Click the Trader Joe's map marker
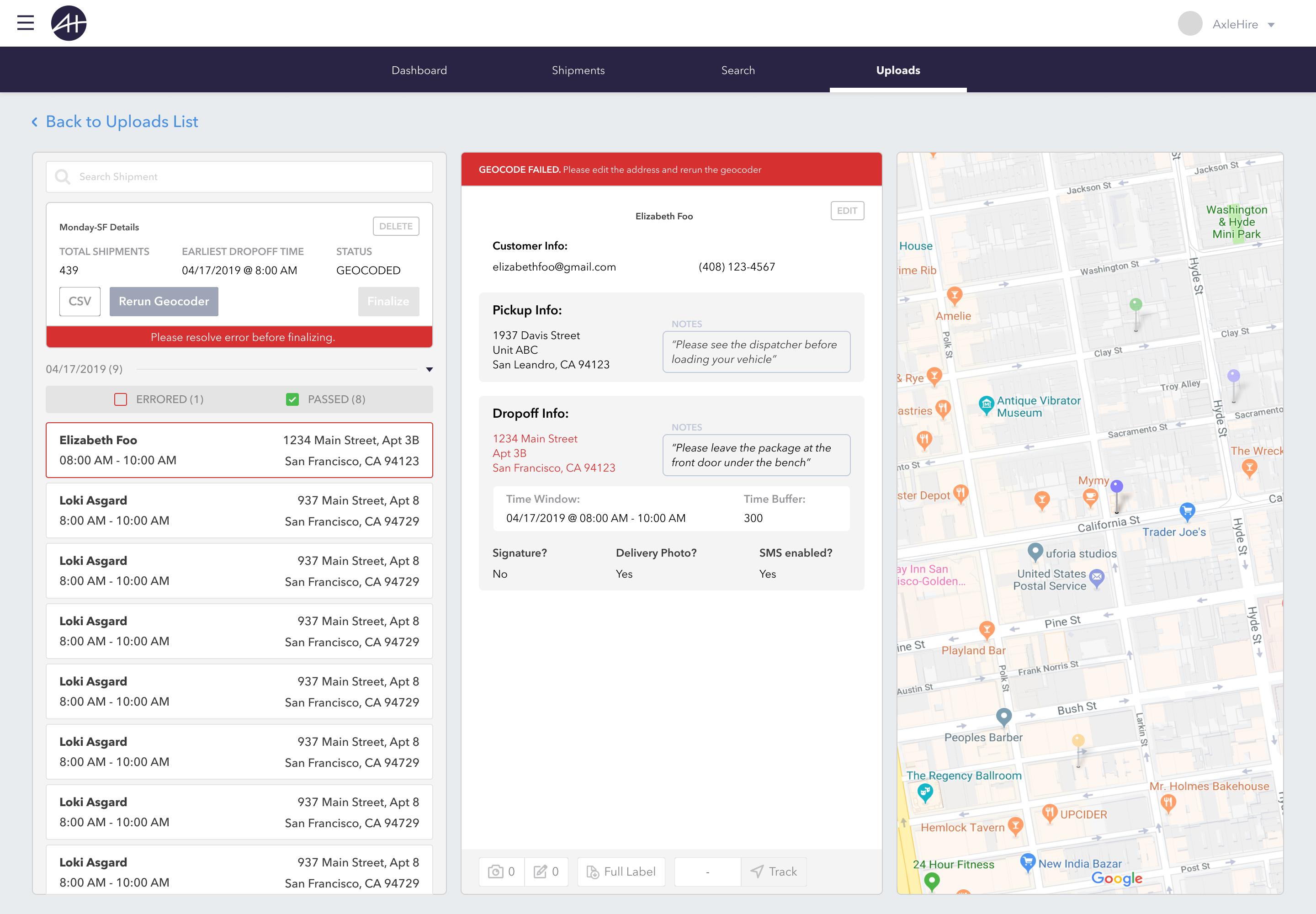Image resolution: width=1316 pixels, height=914 pixels. tap(1187, 511)
